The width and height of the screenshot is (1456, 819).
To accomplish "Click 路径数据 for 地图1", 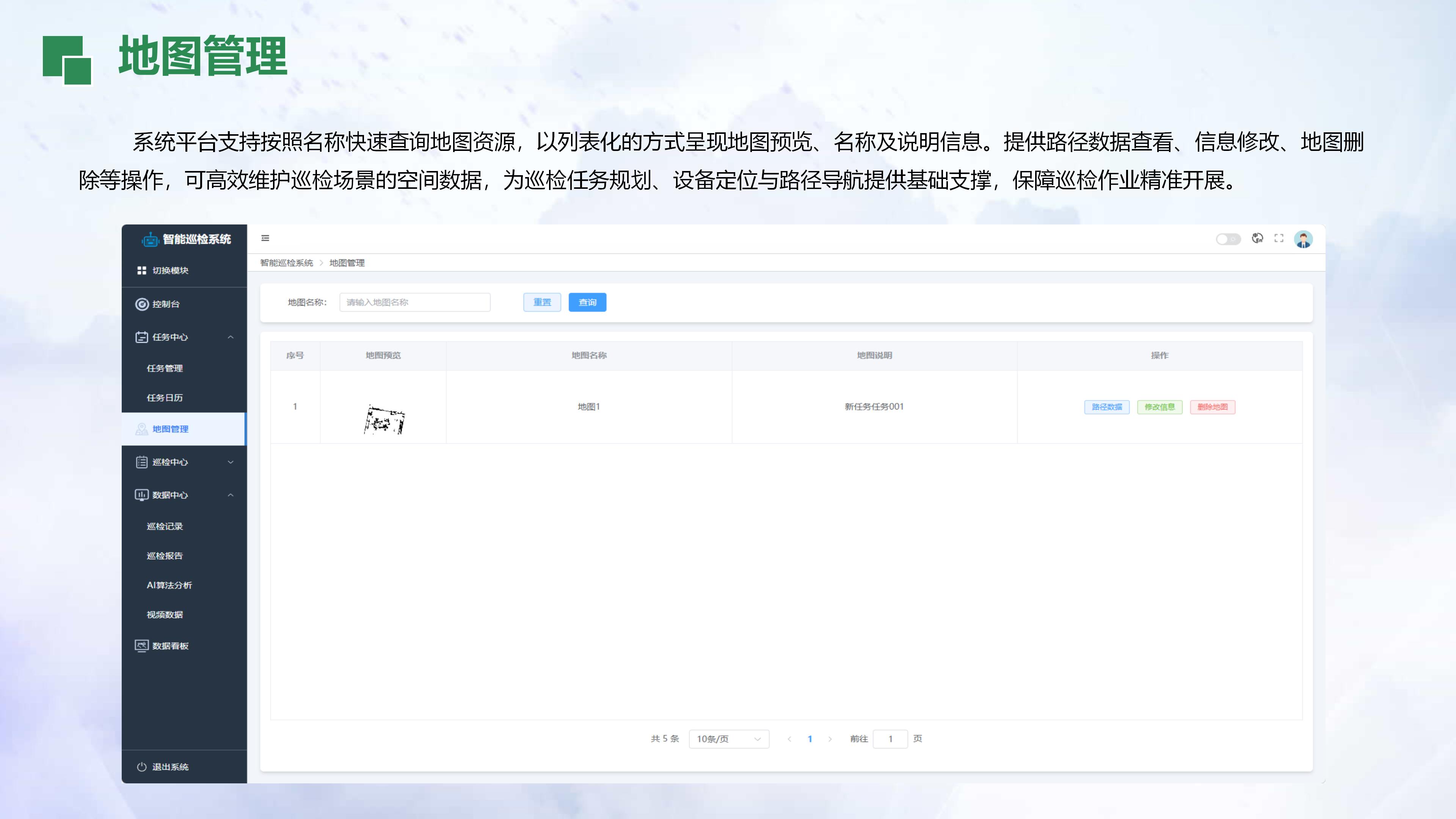I will (x=1107, y=408).
